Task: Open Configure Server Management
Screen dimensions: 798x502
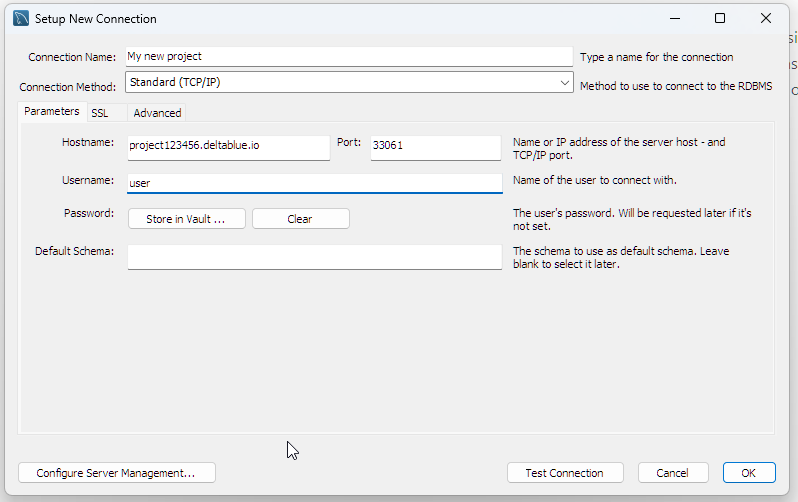Action: click(x=116, y=473)
